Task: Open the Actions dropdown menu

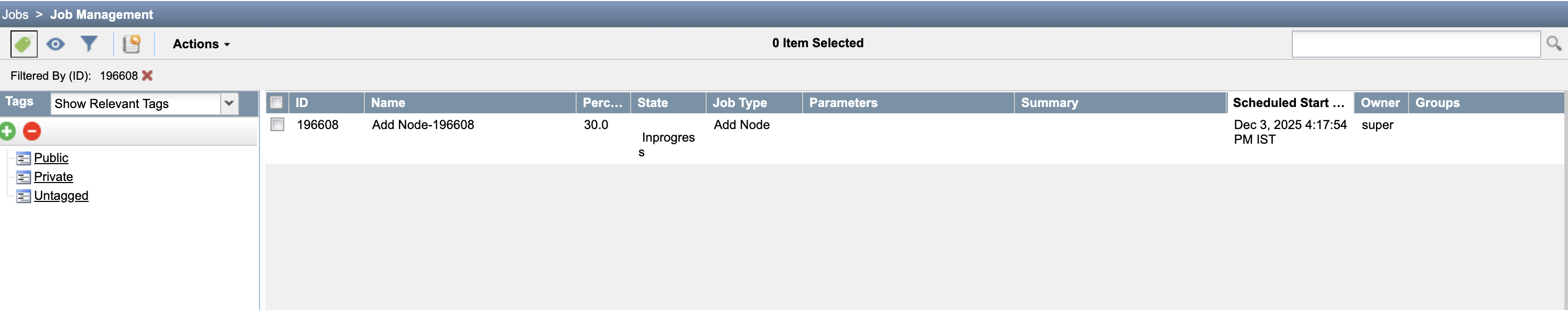Action: [x=201, y=44]
